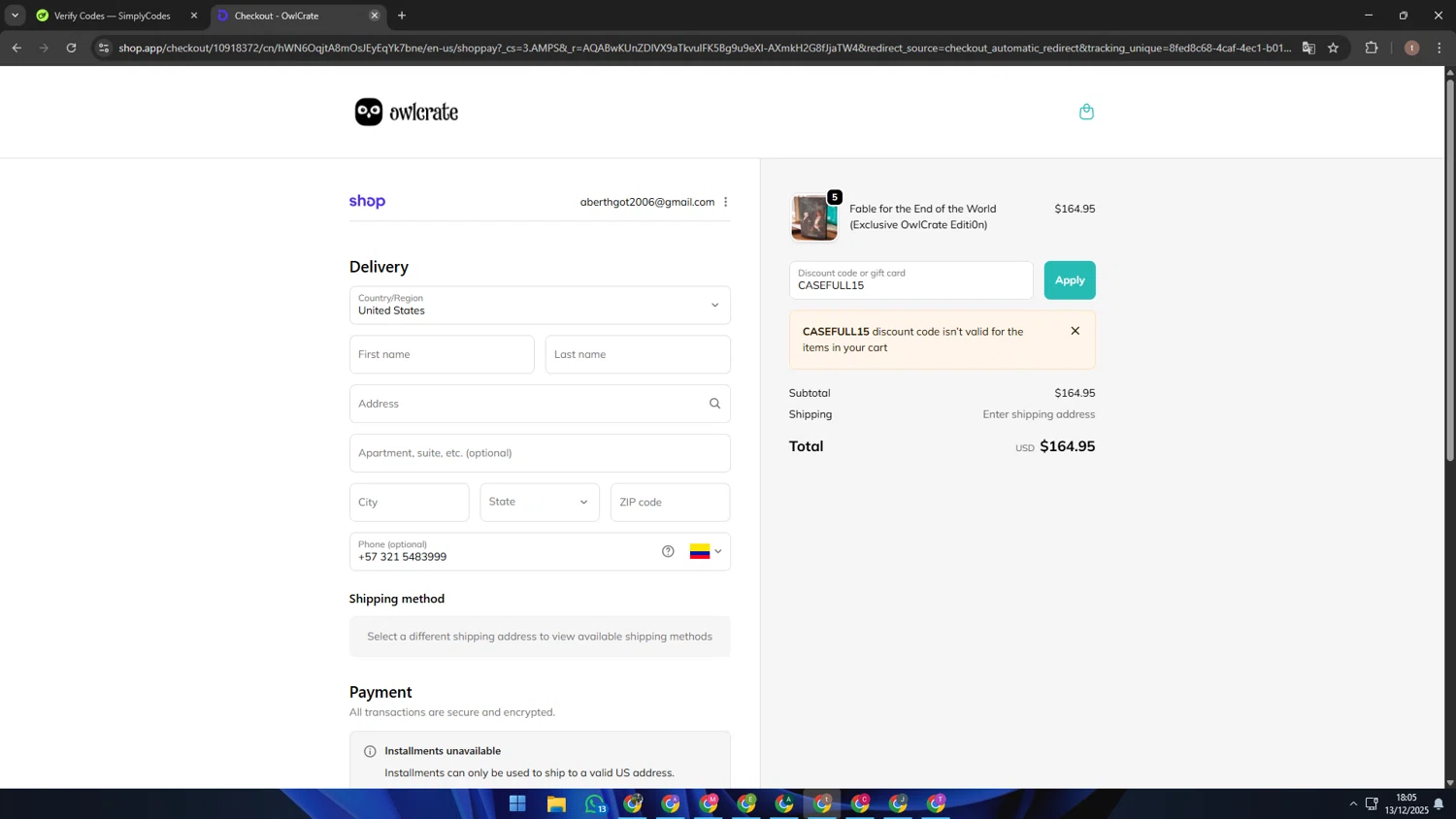Click the Address input field

(540, 404)
